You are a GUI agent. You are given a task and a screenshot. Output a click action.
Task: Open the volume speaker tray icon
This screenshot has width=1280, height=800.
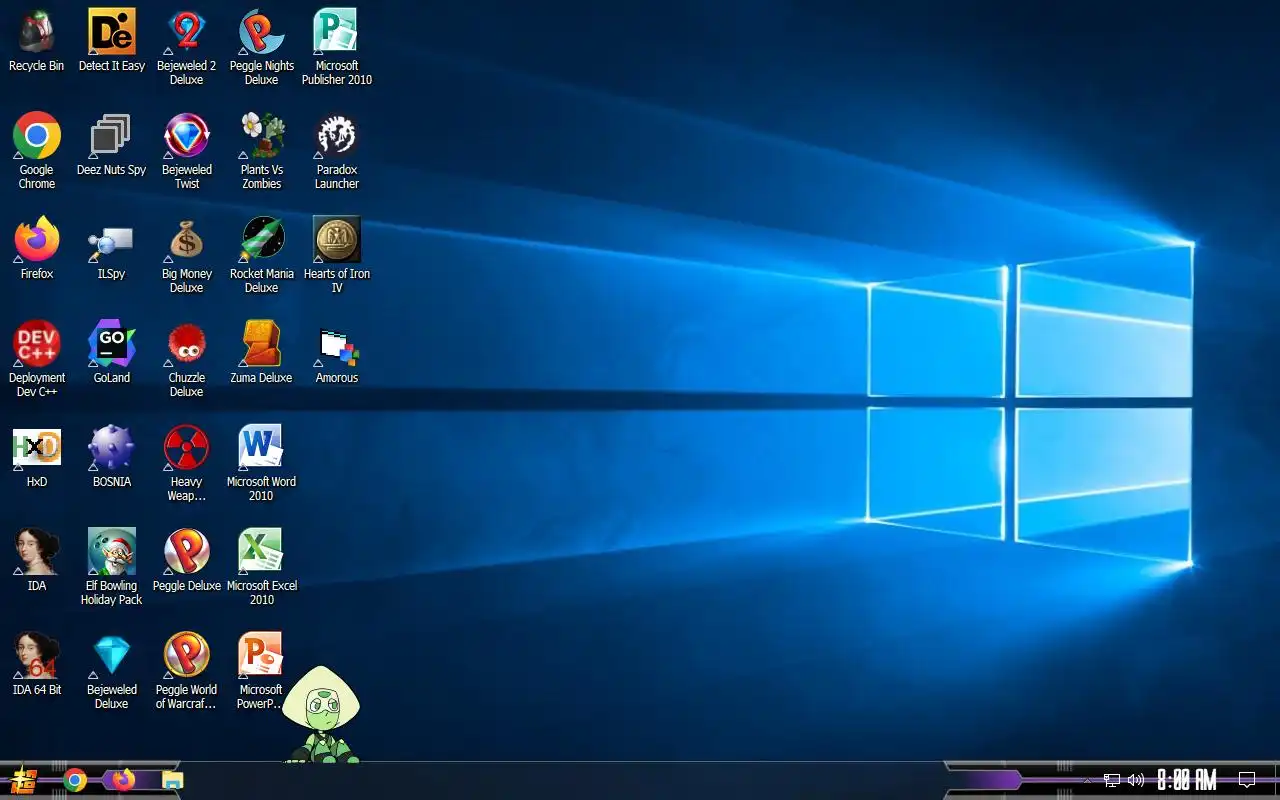point(1136,780)
